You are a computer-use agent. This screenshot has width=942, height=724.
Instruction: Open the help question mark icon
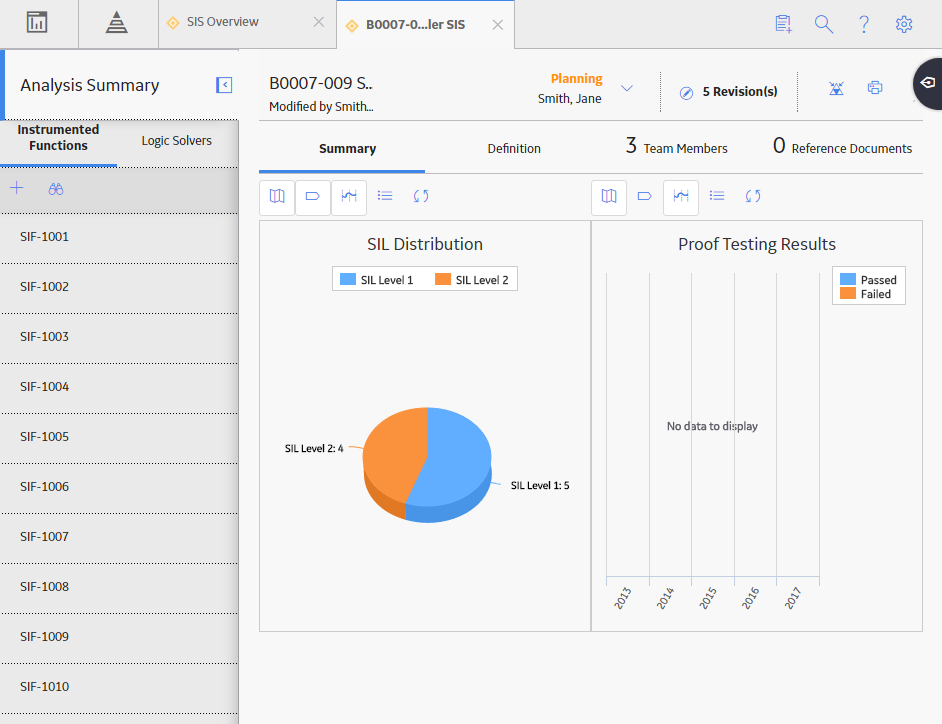tap(864, 24)
